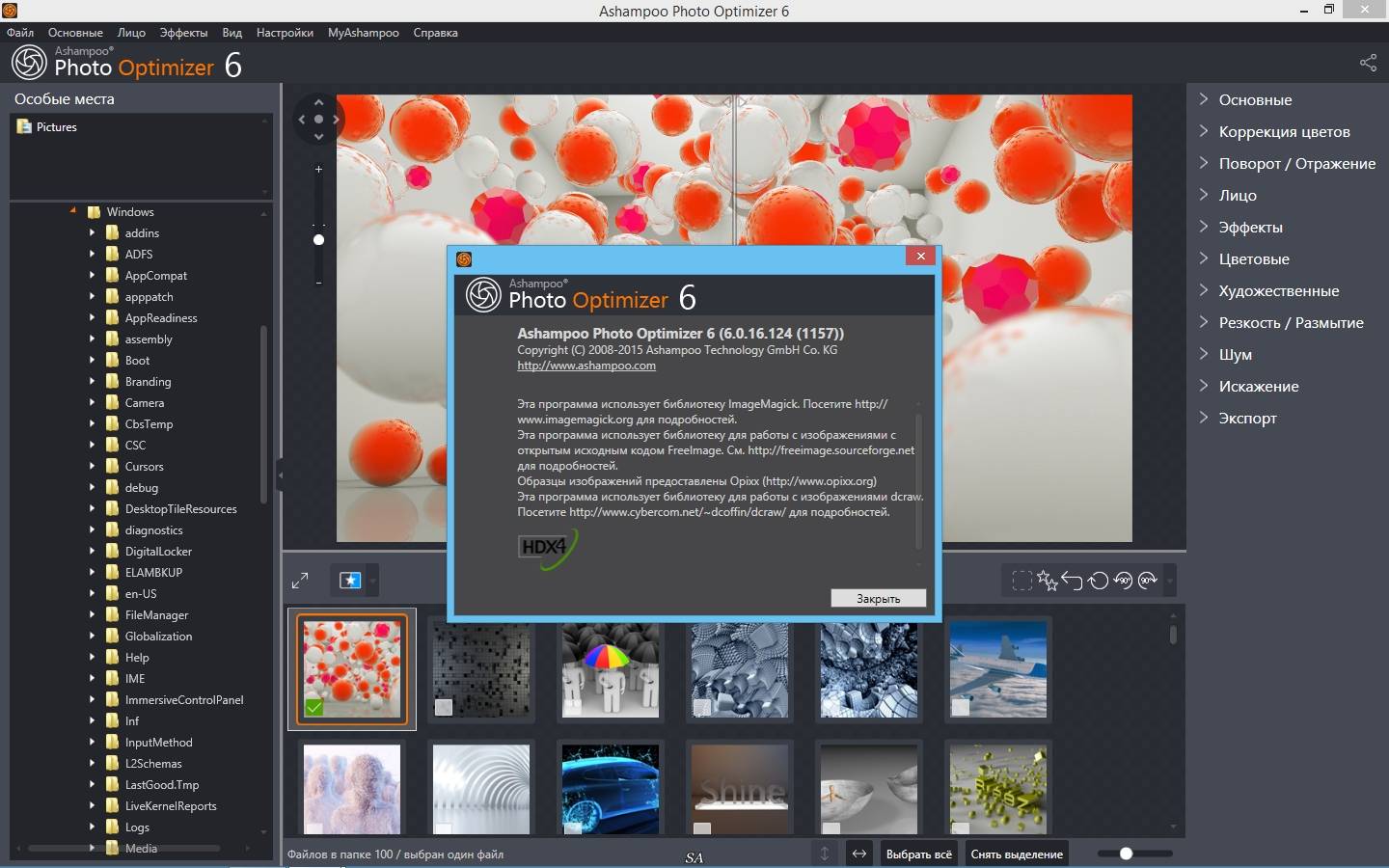Click the panel collapse handle left of preview
Image resolution: width=1389 pixels, height=868 pixels.
coord(280,475)
